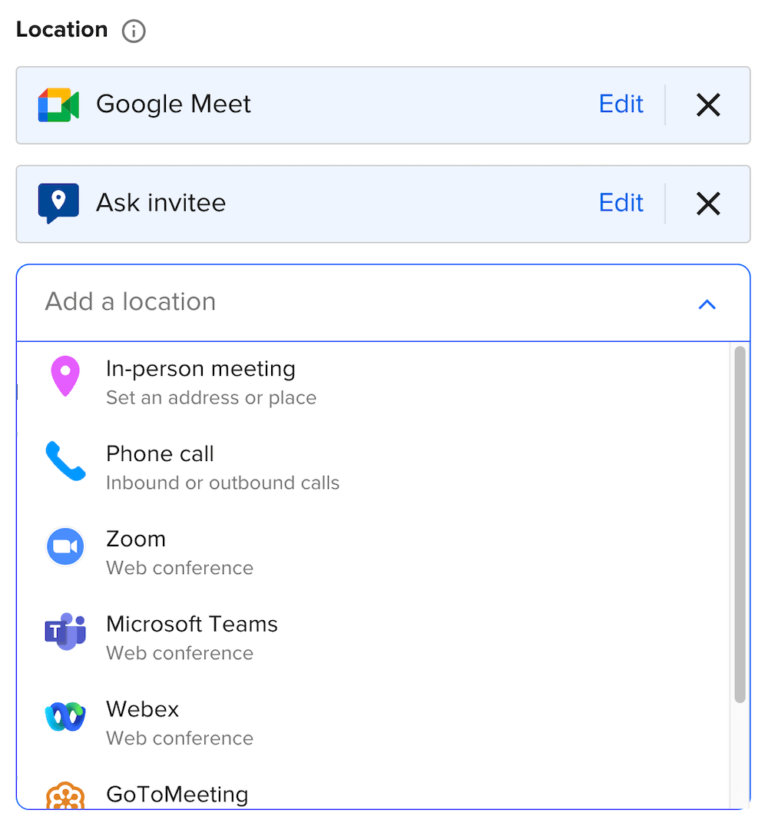
Task: Click the blue Phone call handset icon
Action: (x=65, y=461)
